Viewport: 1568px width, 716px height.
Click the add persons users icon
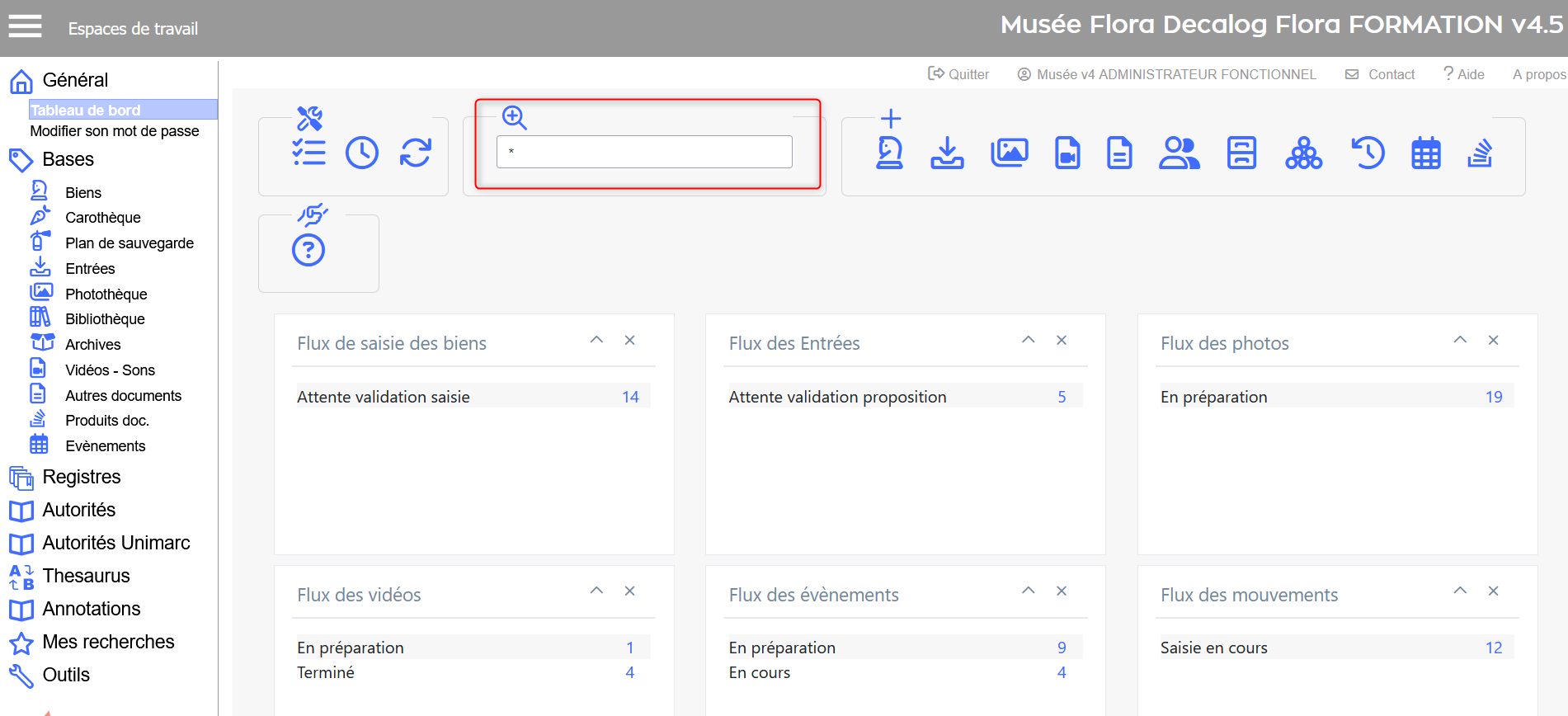point(1179,153)
